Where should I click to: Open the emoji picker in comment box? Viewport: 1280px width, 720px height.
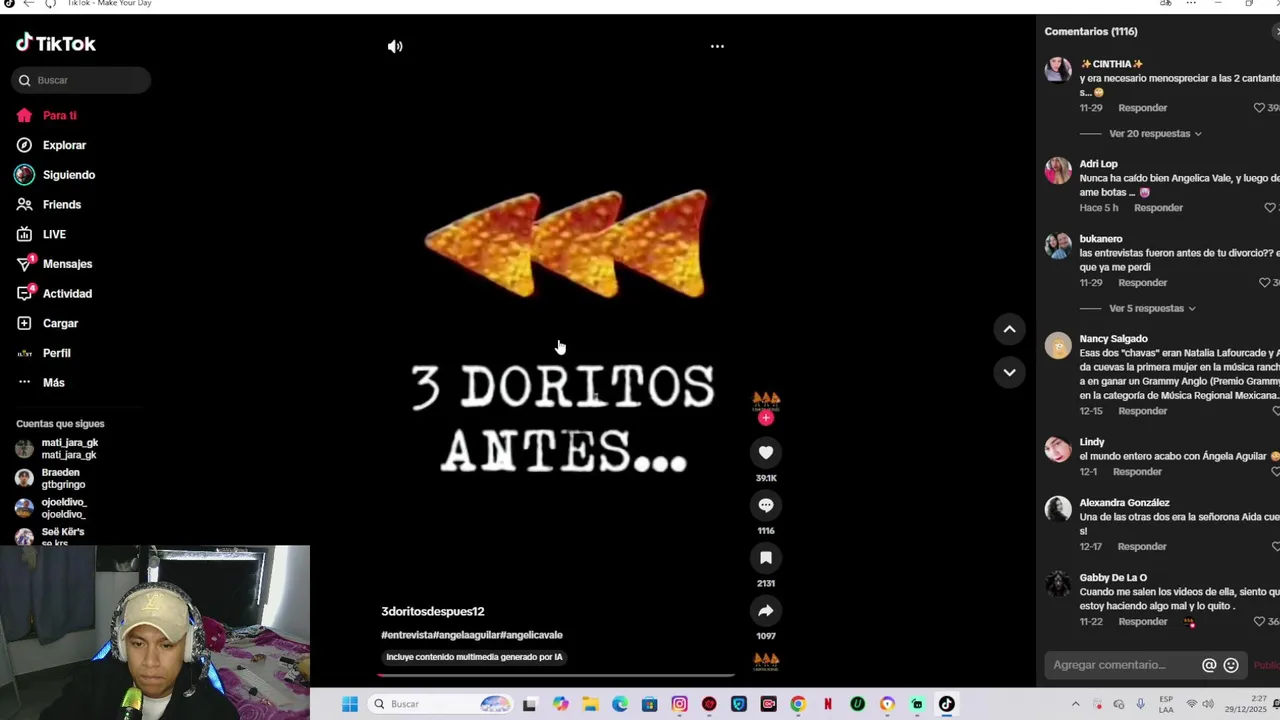1231,665
